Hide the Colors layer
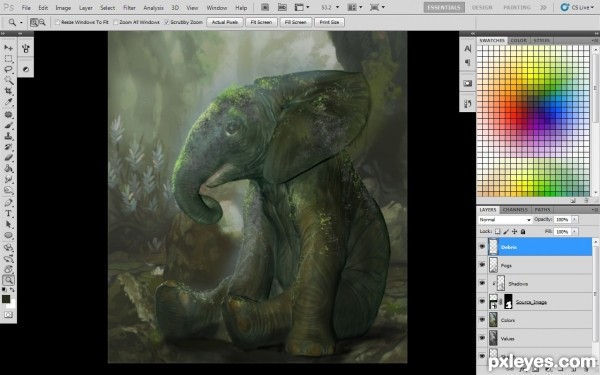This screenshot has width=600, height=375. point(482,320)
